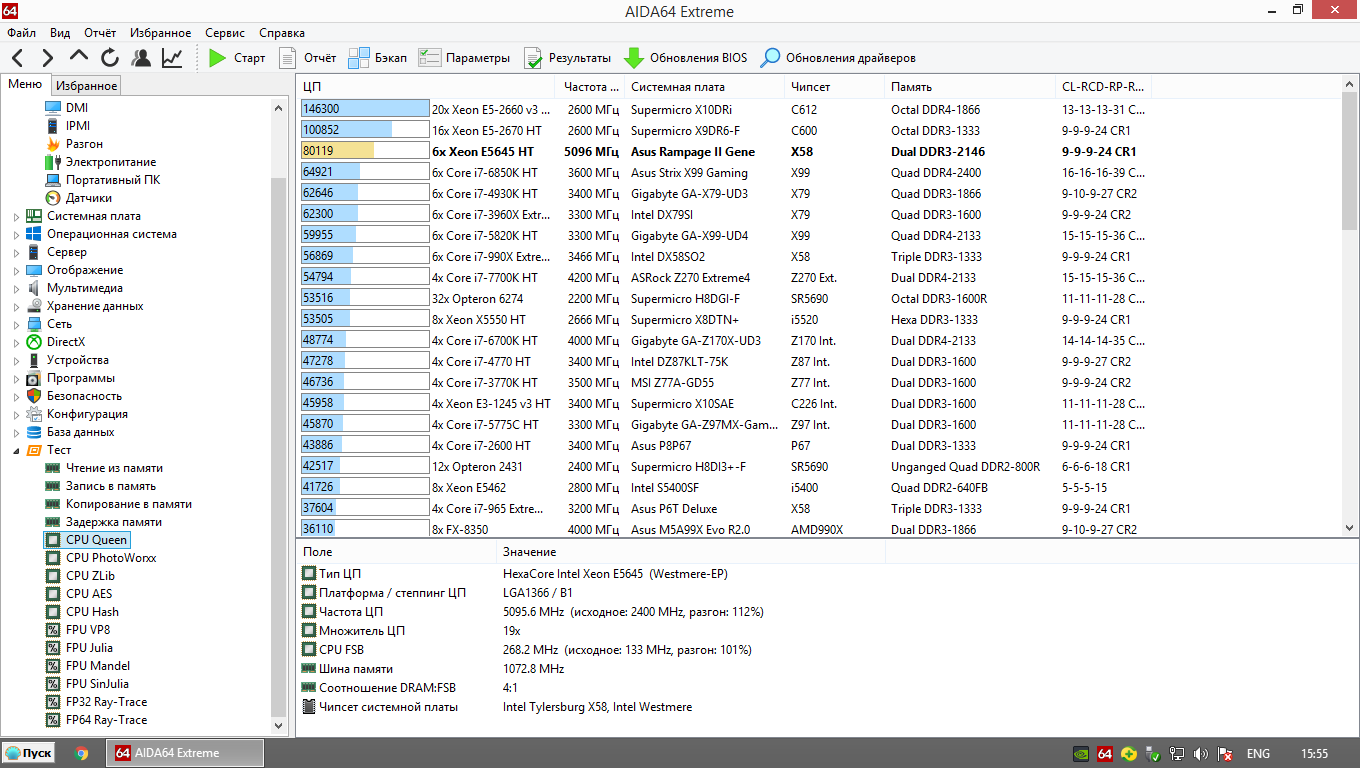Expand the Мультимедиа tree node

click(16, 288)
